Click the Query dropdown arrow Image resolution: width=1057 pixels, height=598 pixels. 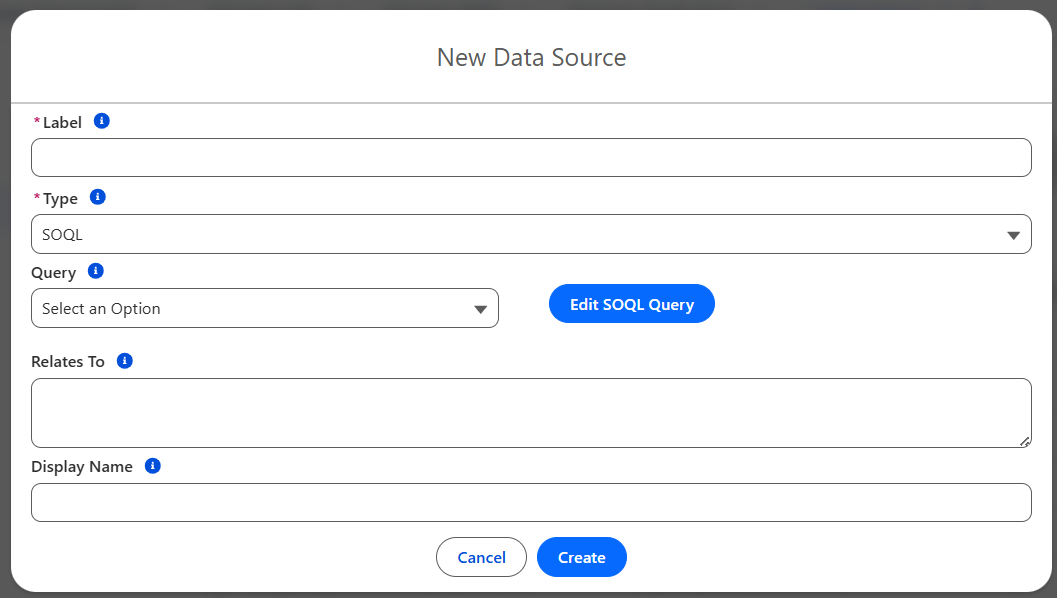tap(480, 309)
